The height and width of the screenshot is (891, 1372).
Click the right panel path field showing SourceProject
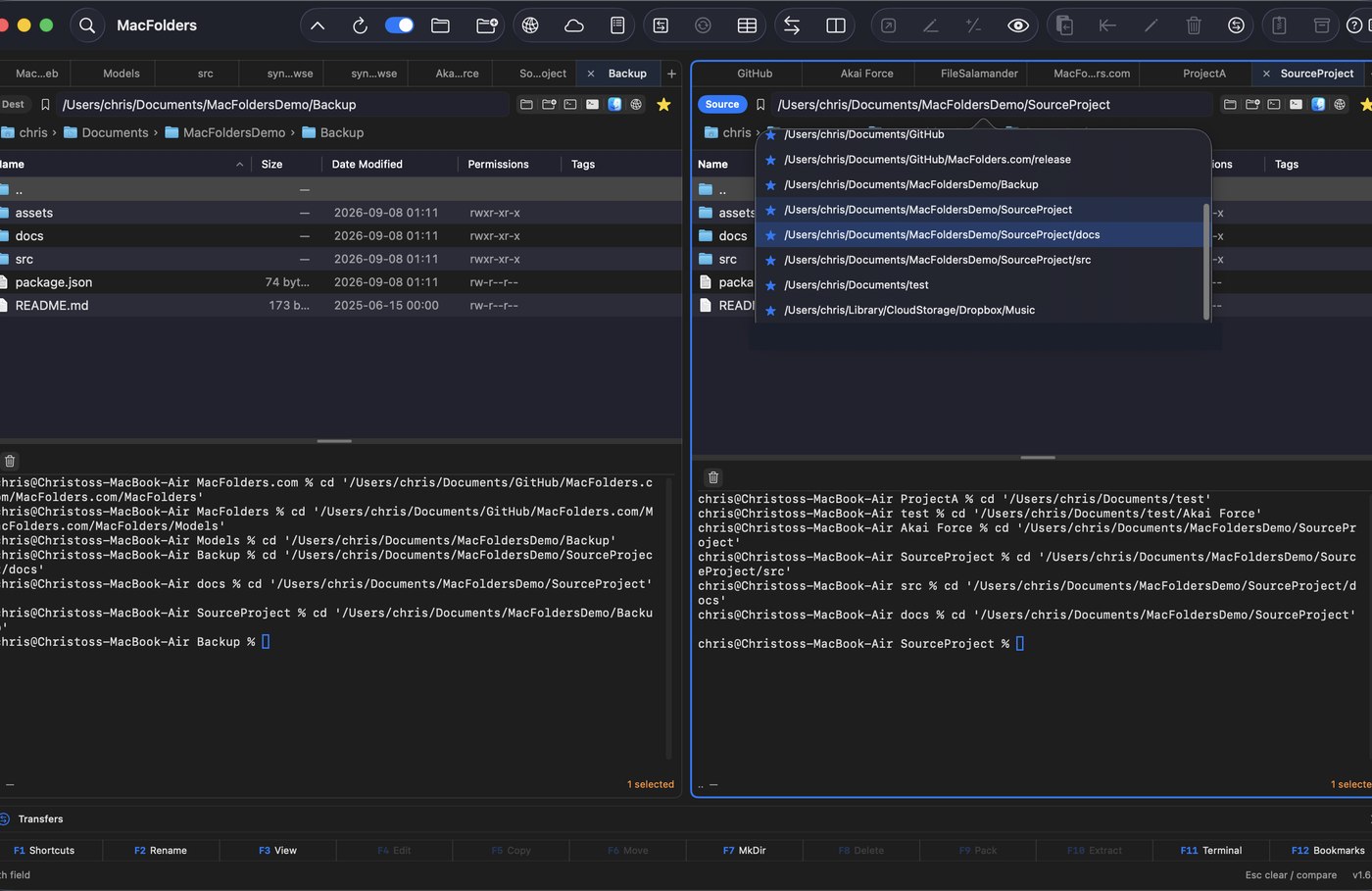992,104
